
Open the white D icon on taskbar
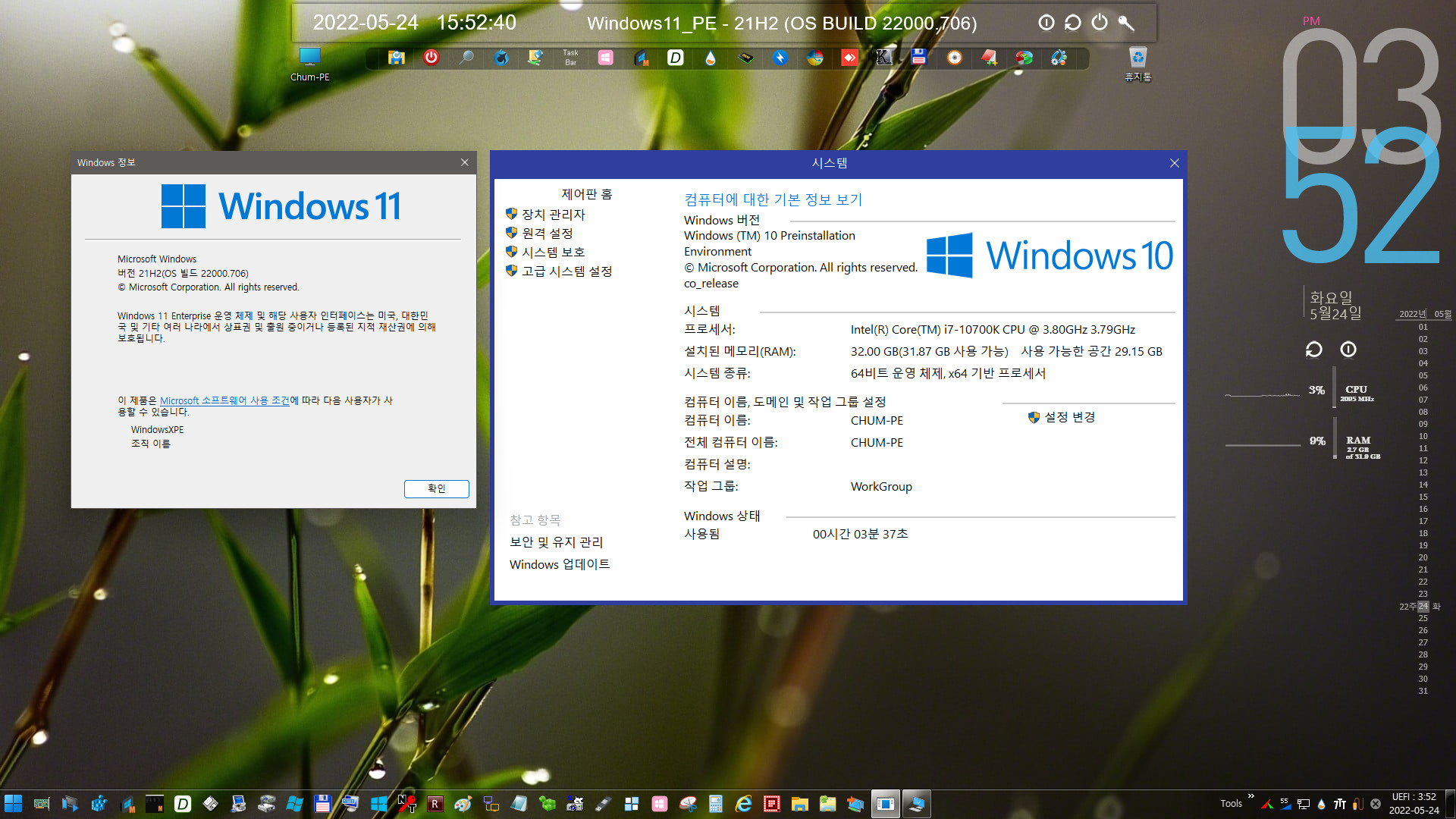tap(183, 804)
